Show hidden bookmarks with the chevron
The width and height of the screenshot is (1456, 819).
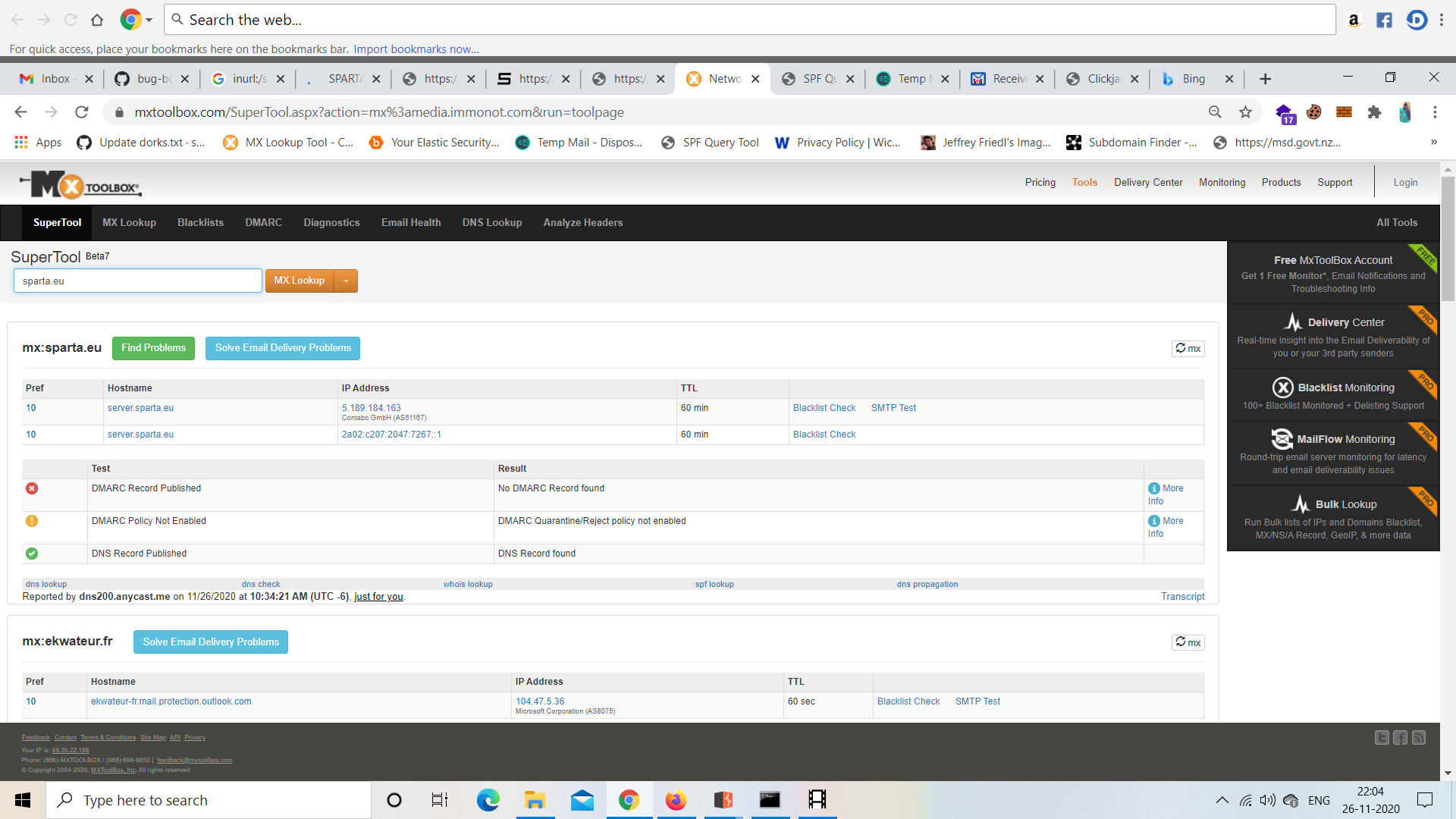[1433, 143]
